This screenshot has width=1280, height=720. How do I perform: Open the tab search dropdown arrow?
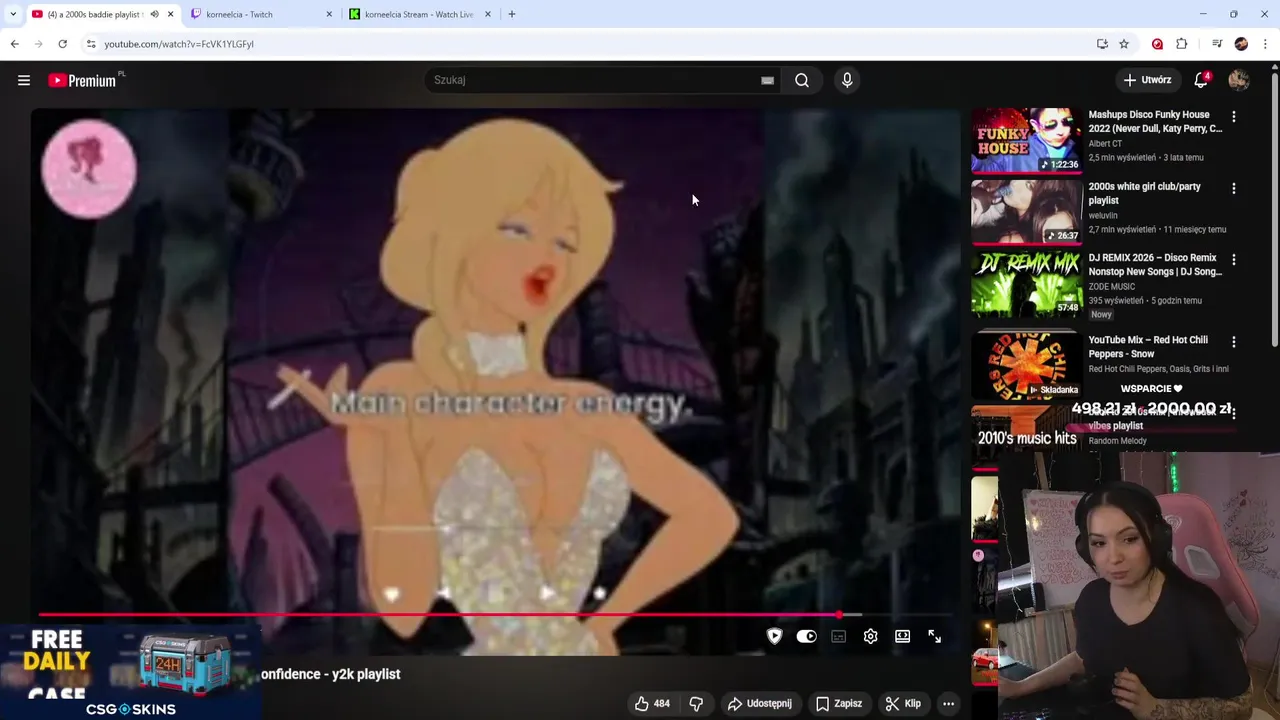(12, 14)
